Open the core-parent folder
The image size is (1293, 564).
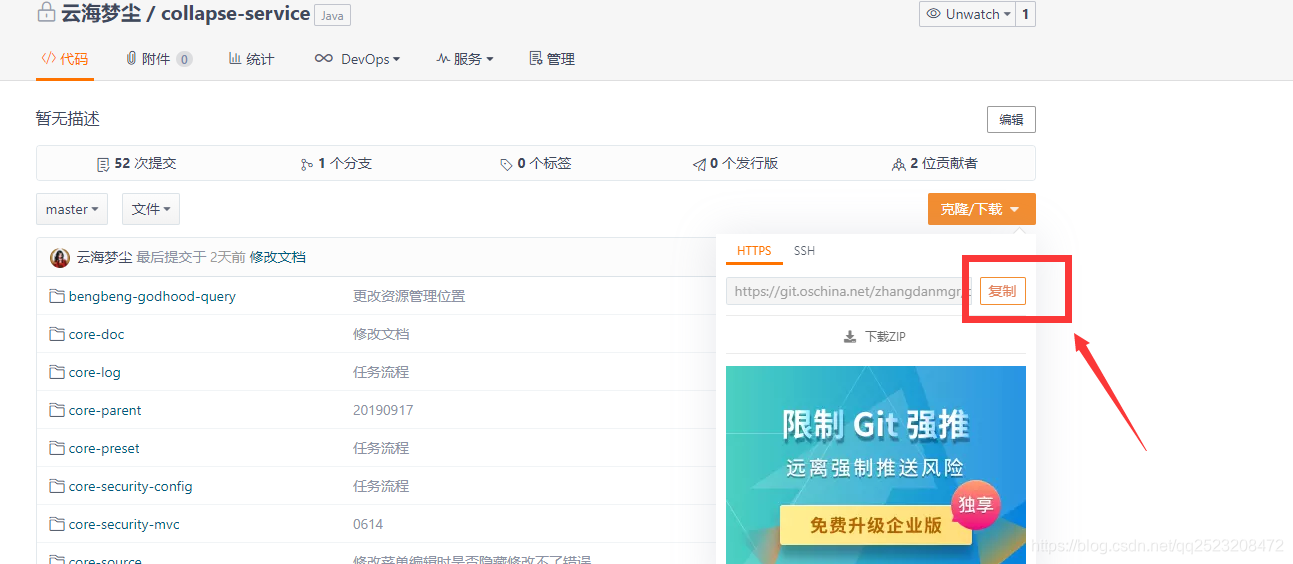(105, 410)
